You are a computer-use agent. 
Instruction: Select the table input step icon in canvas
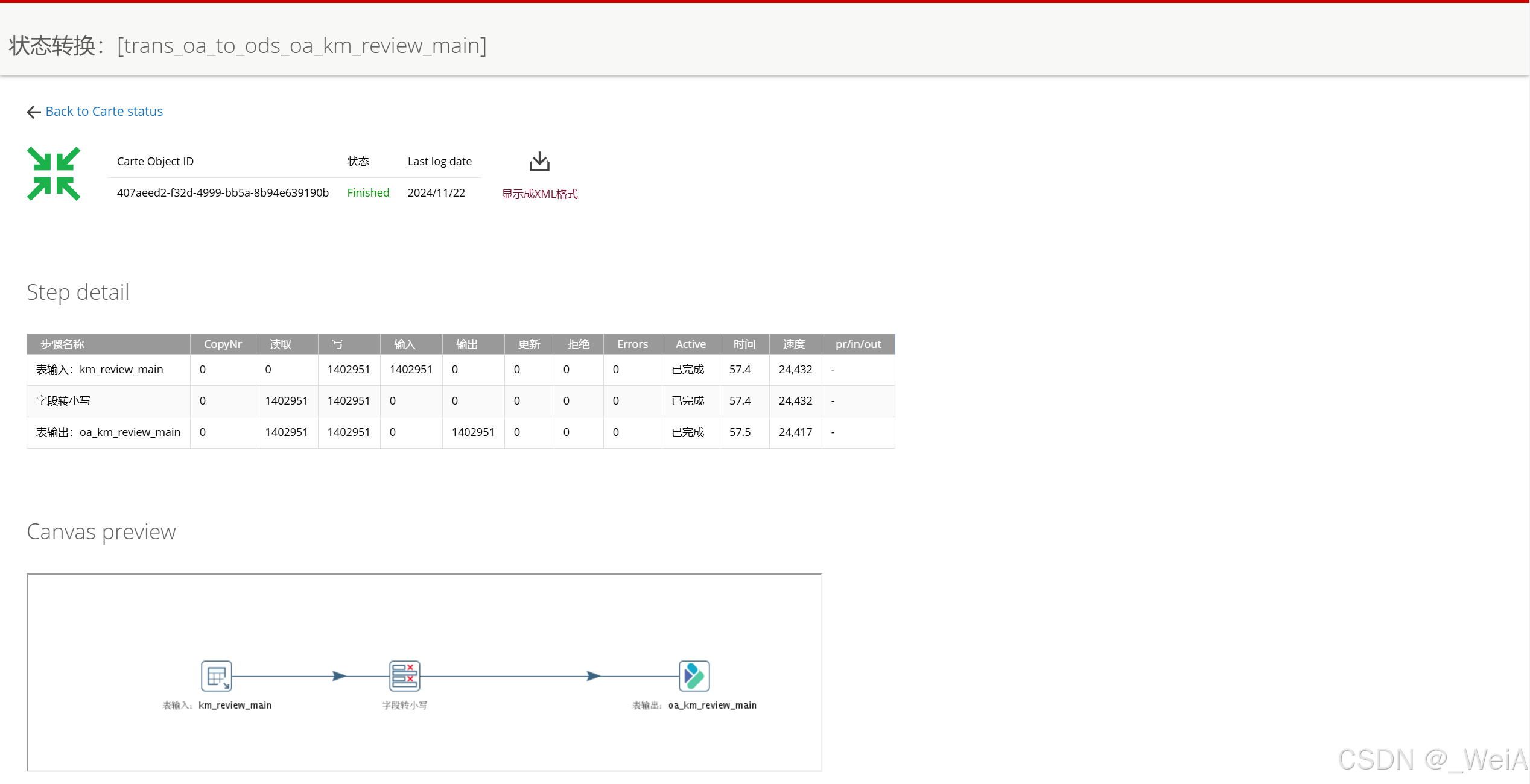click(216, 676)
